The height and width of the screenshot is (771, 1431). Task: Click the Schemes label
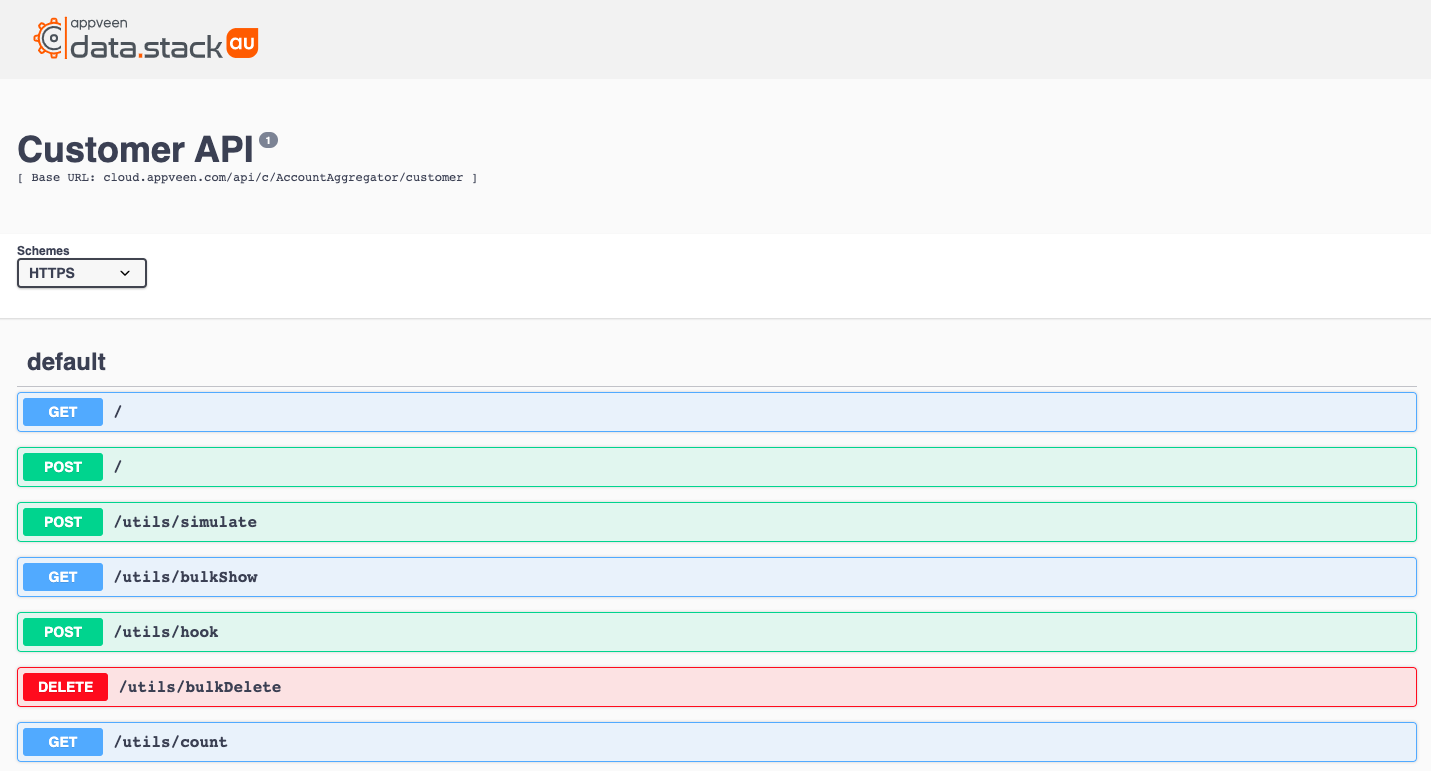pos(43,251)
